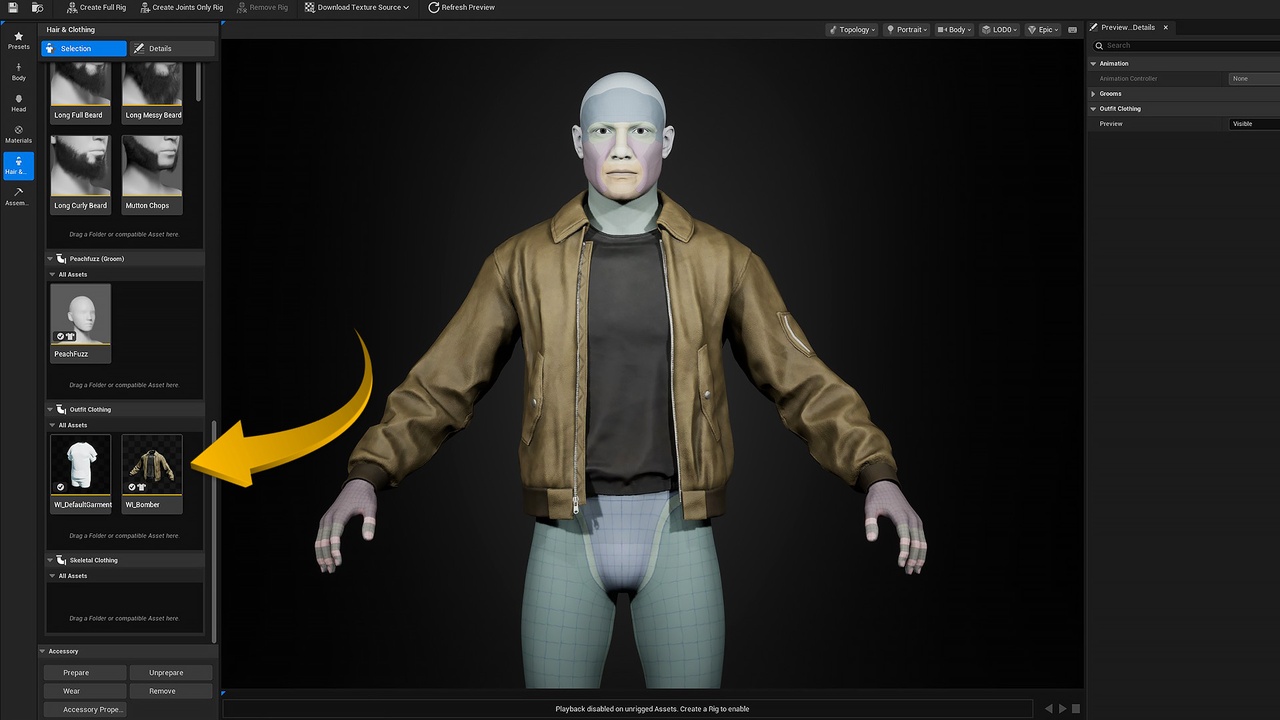Collapse All Assets under Peachfuzz (Groom)
The width and height of the screenshot is (1280, 720).
click(x=51, y=274)
